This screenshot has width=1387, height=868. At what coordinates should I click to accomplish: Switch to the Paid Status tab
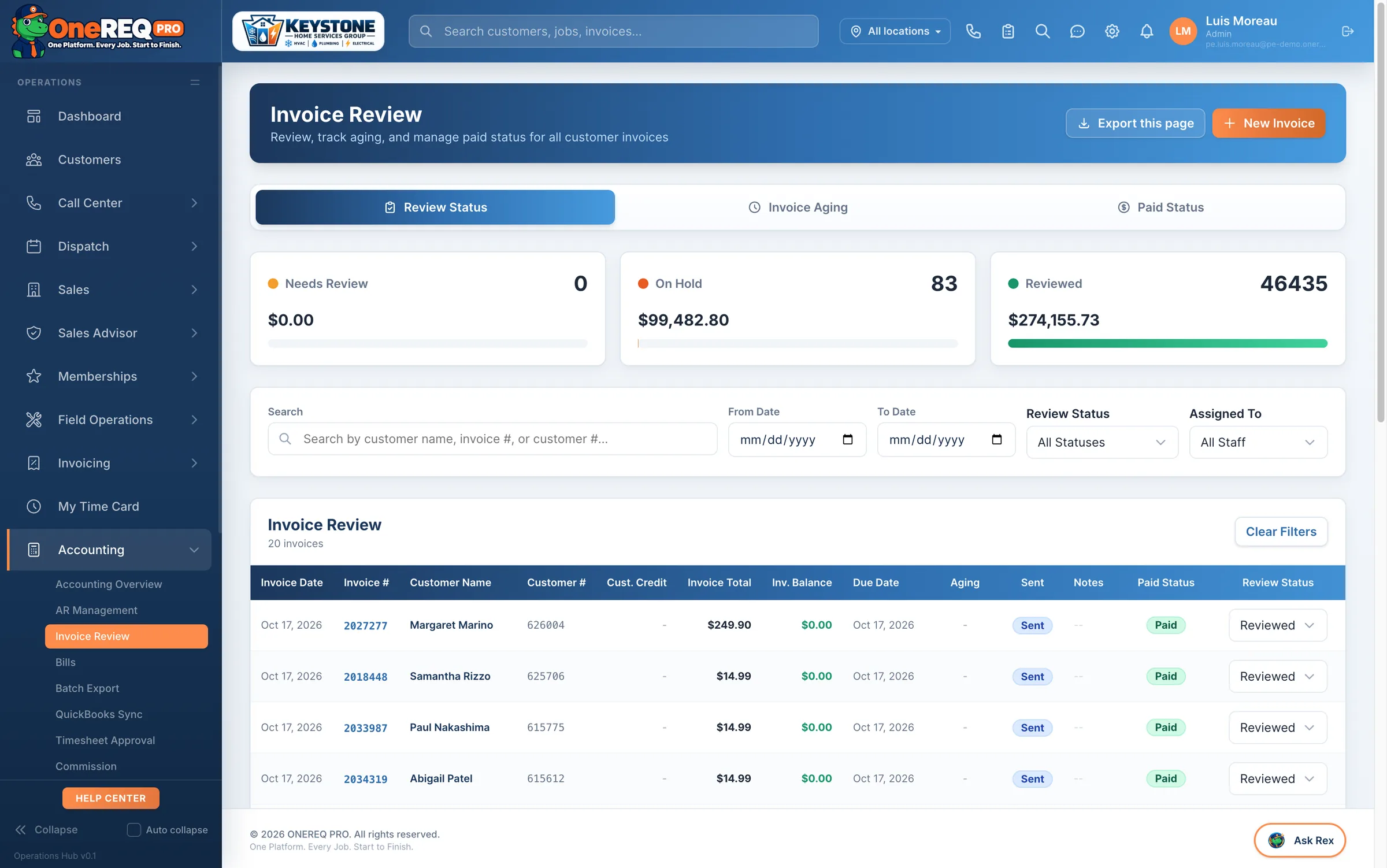click(1160, 207)
